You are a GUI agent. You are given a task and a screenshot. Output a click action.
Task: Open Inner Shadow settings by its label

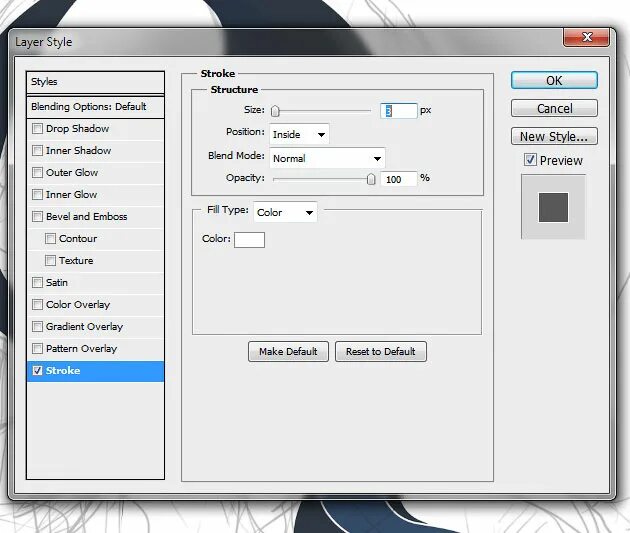point(78,151)
